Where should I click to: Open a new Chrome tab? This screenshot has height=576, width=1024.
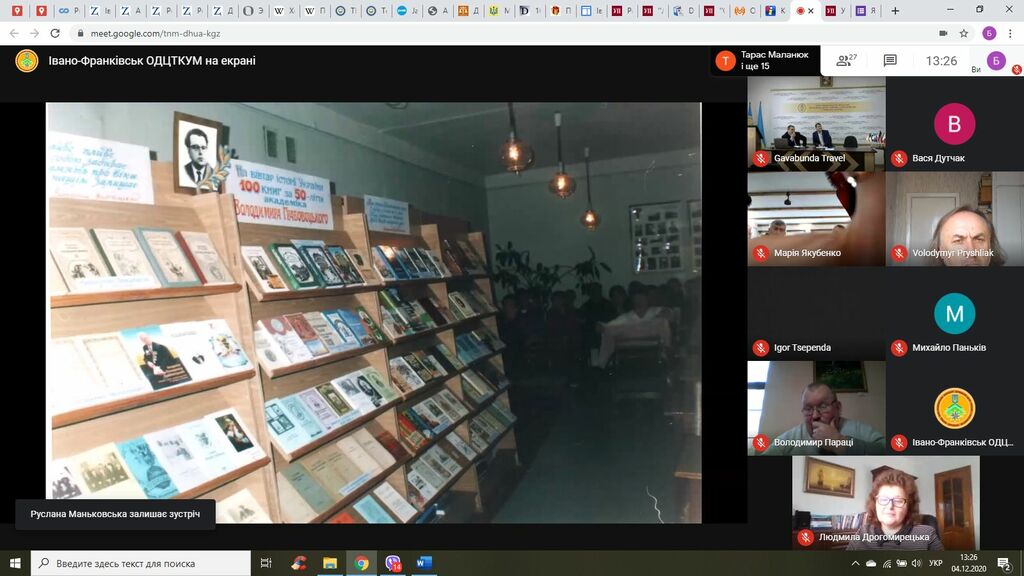[895, 11]
